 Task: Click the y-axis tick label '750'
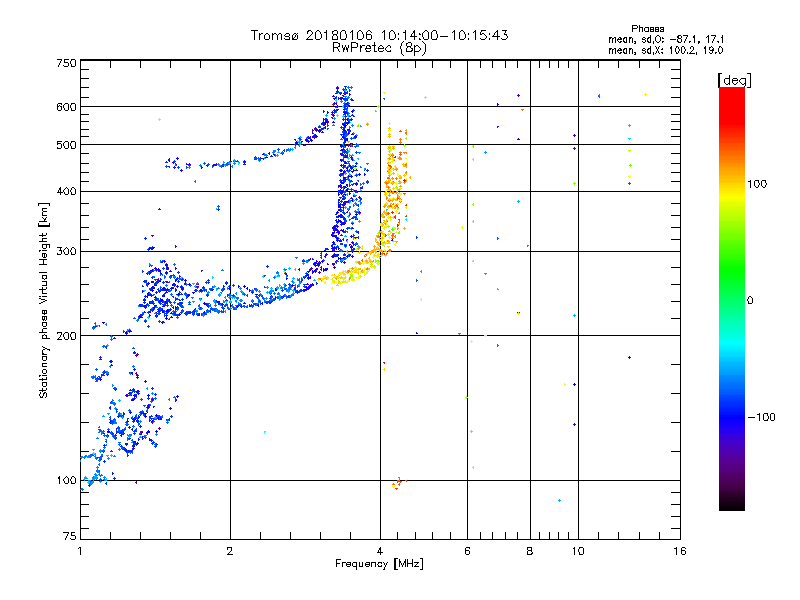66,63
